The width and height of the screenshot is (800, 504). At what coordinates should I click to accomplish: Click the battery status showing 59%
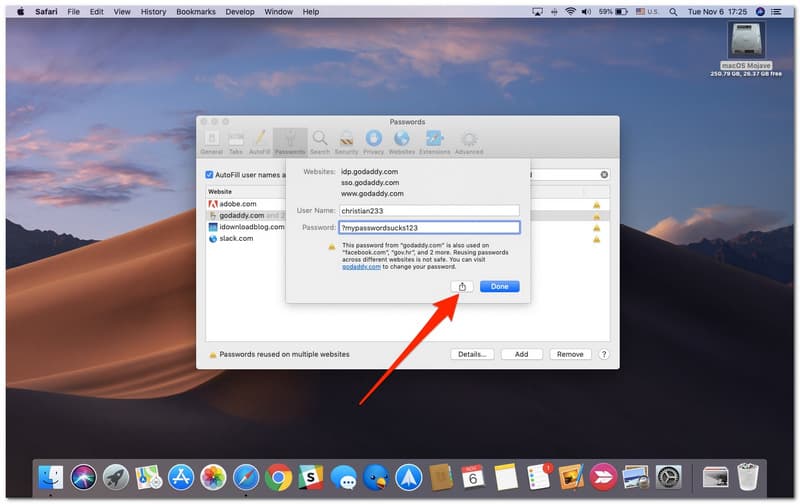point(613,11)
